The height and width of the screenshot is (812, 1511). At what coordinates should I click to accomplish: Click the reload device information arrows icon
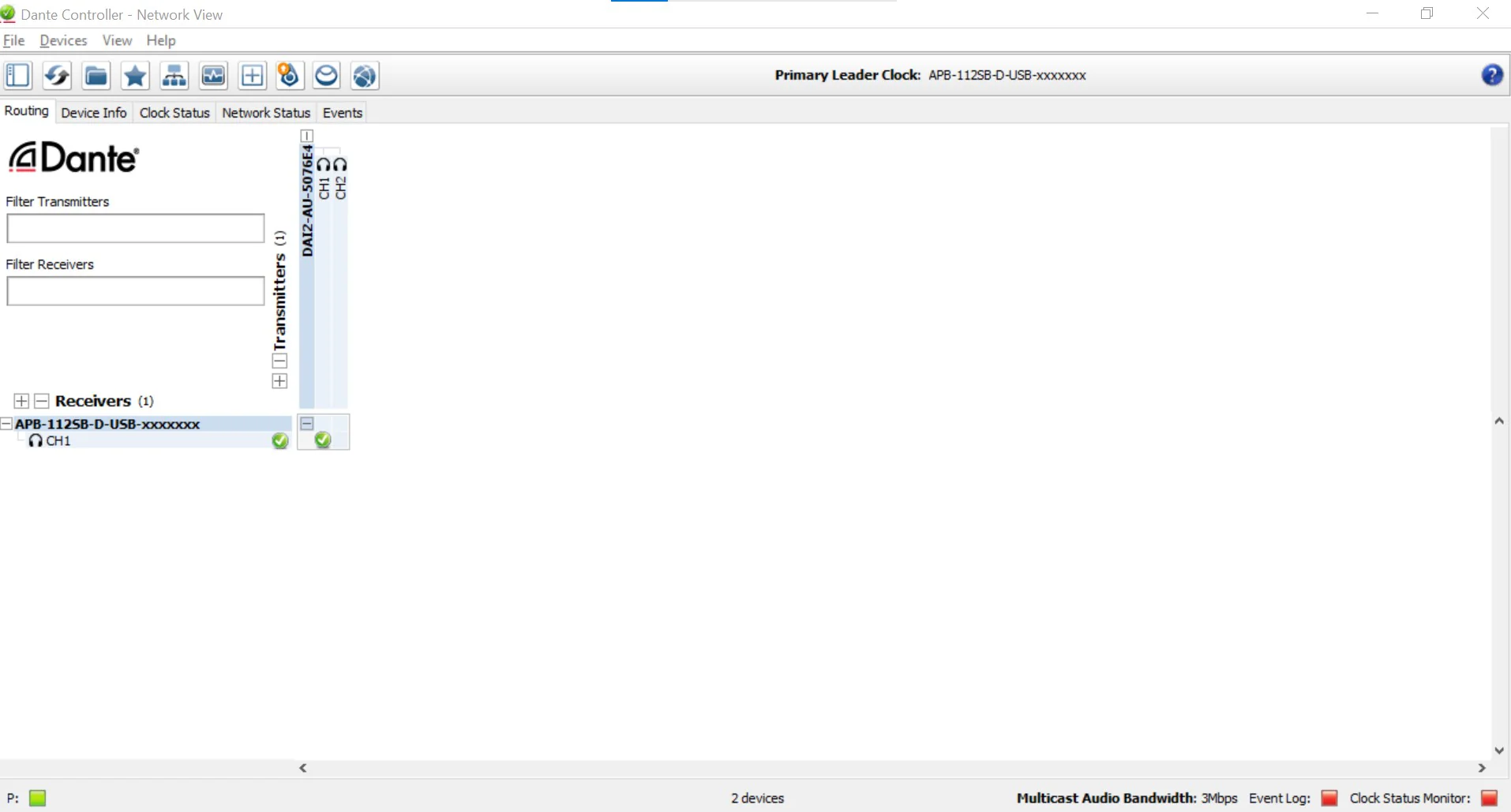57,76
